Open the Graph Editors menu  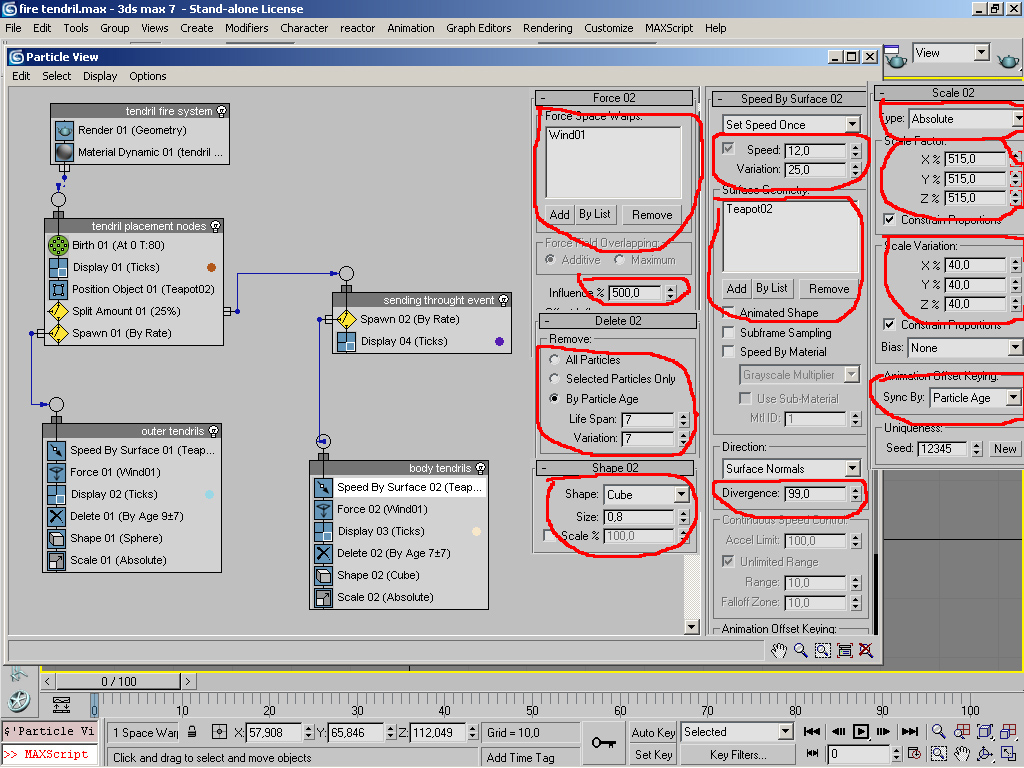pos(478,28)
